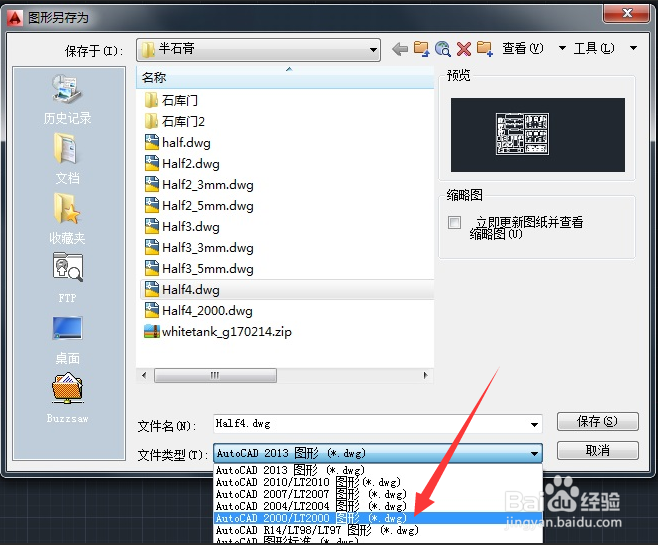Choose AutoCAD 2013 图形 in type list
Viewport: 658px width, 545px height.
[378, 470]
